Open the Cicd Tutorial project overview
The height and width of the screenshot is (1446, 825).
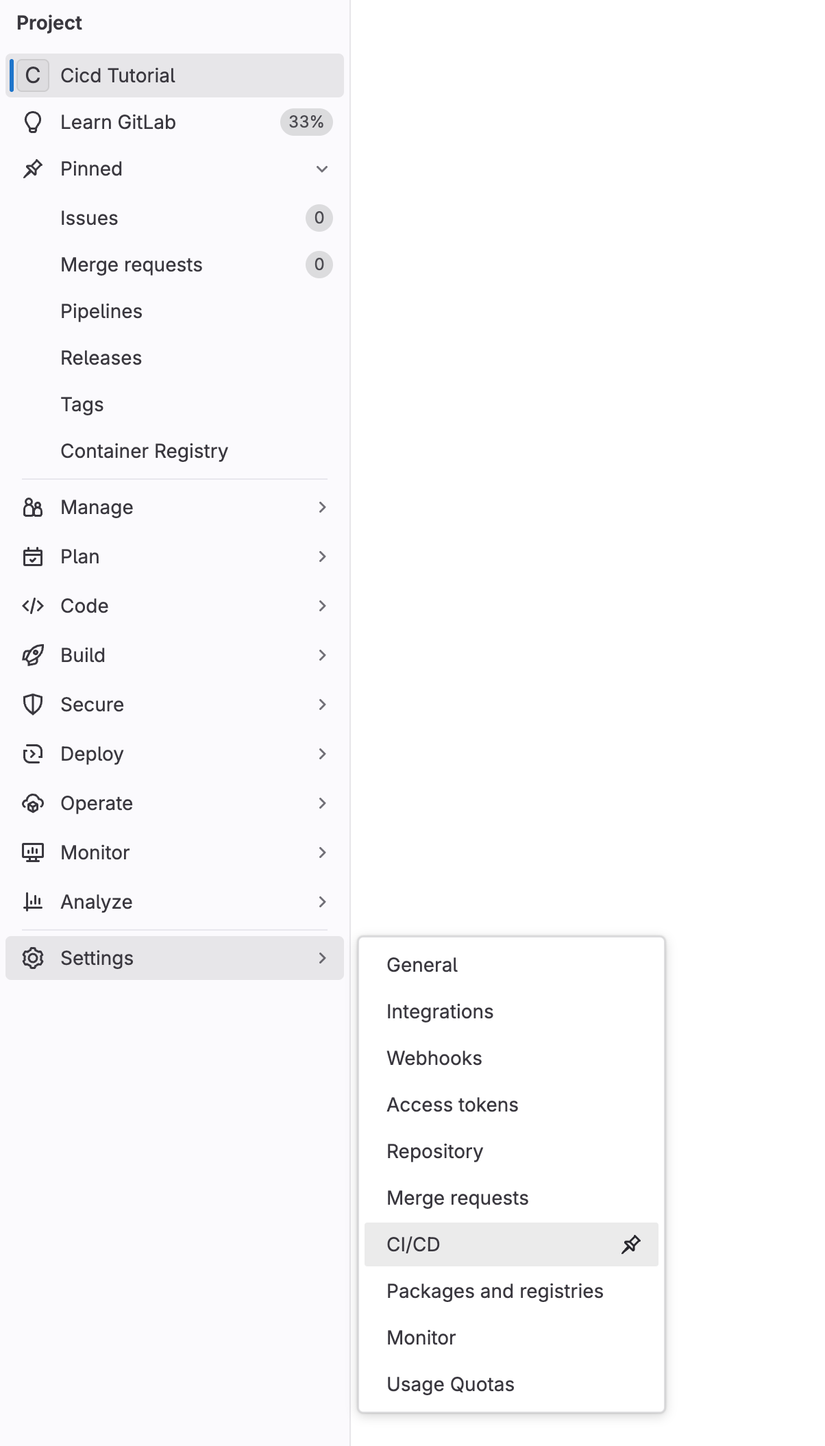tap(117, 76)
